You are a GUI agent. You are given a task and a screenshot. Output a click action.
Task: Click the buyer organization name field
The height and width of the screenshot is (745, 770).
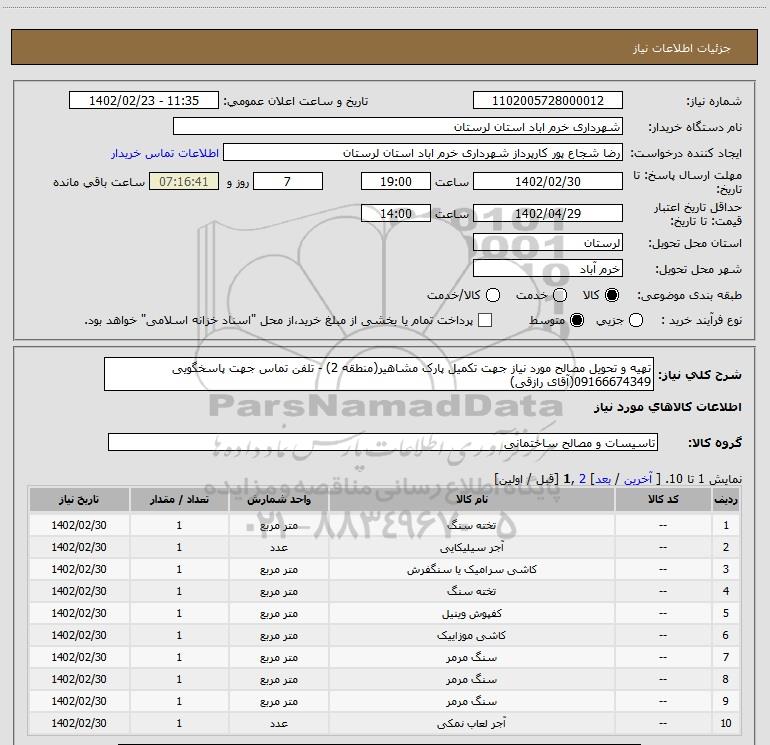[x=398, y=127]
